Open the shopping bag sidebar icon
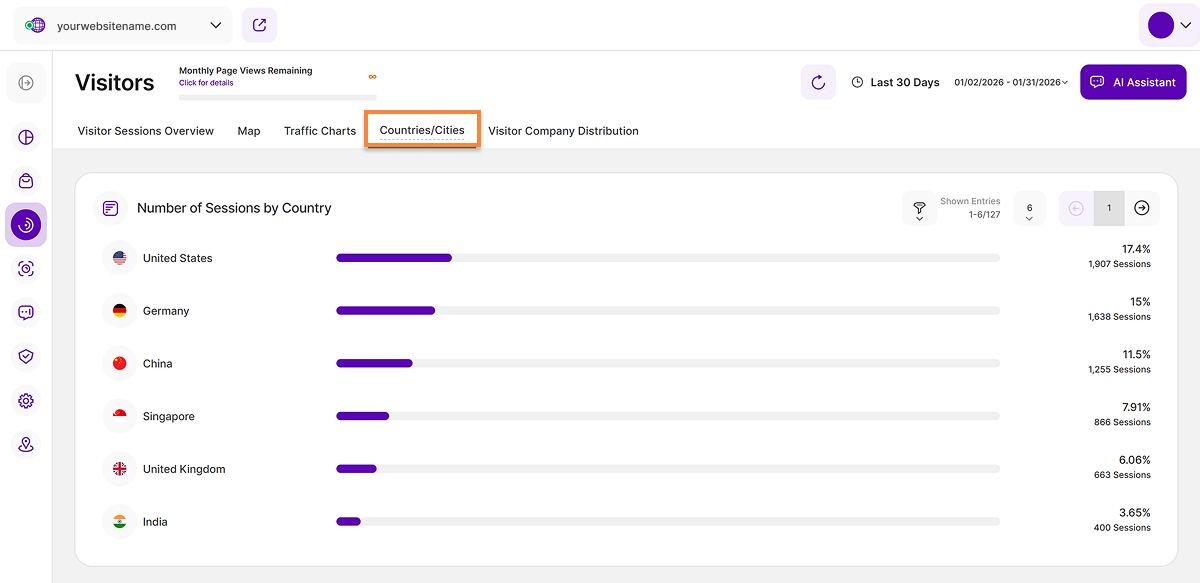 [x=26, y=181]
